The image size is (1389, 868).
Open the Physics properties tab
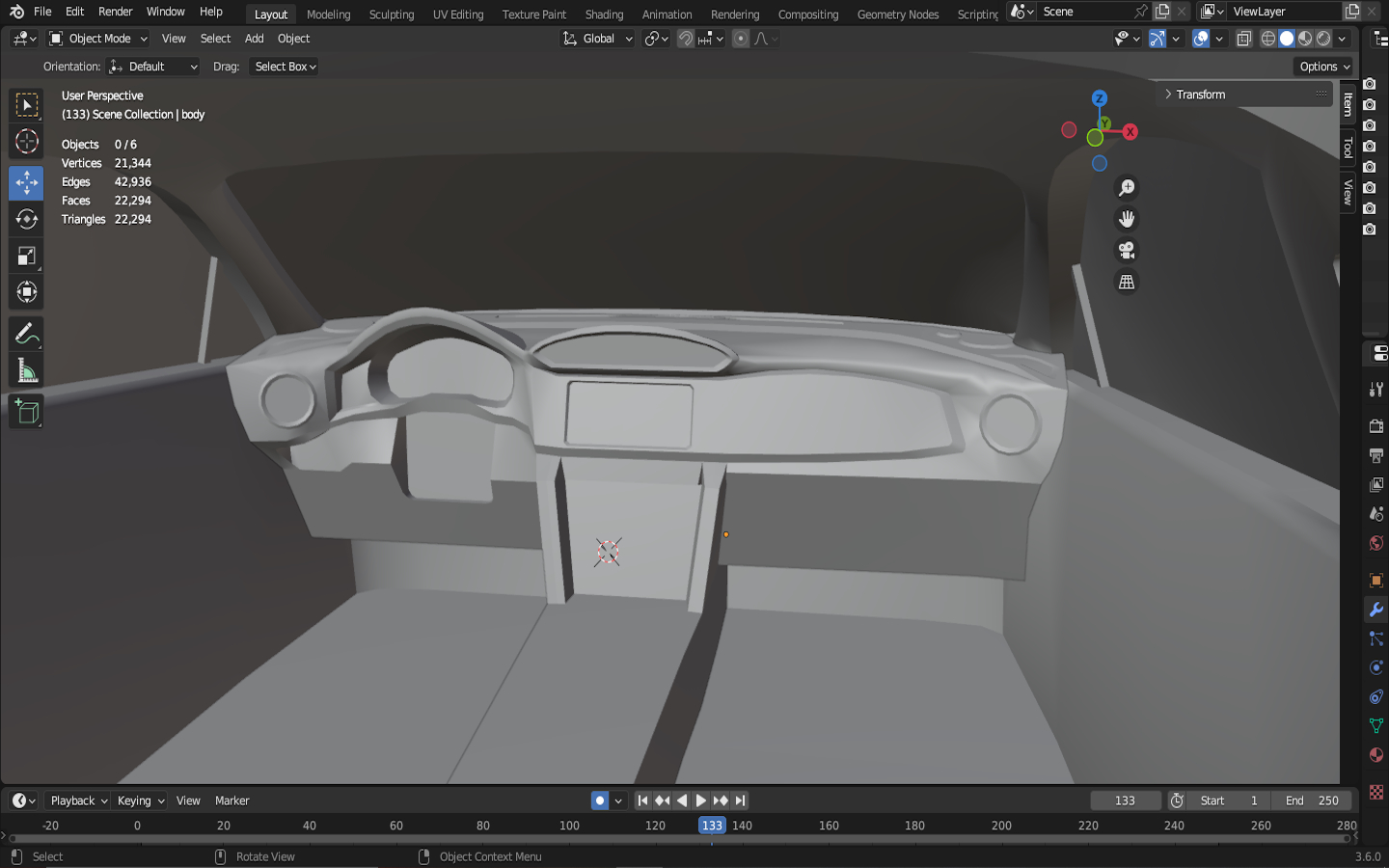[x=1376, y=667]
